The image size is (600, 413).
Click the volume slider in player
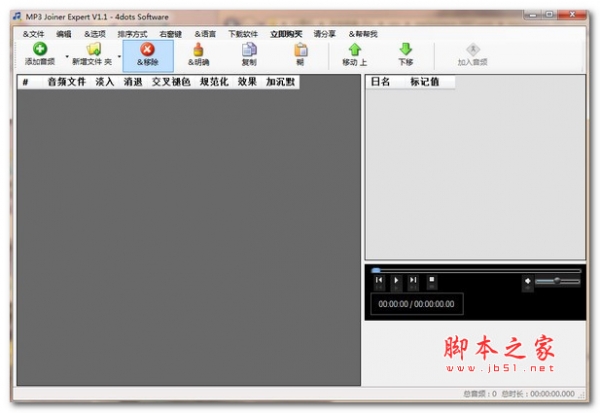tap(558, 281)
